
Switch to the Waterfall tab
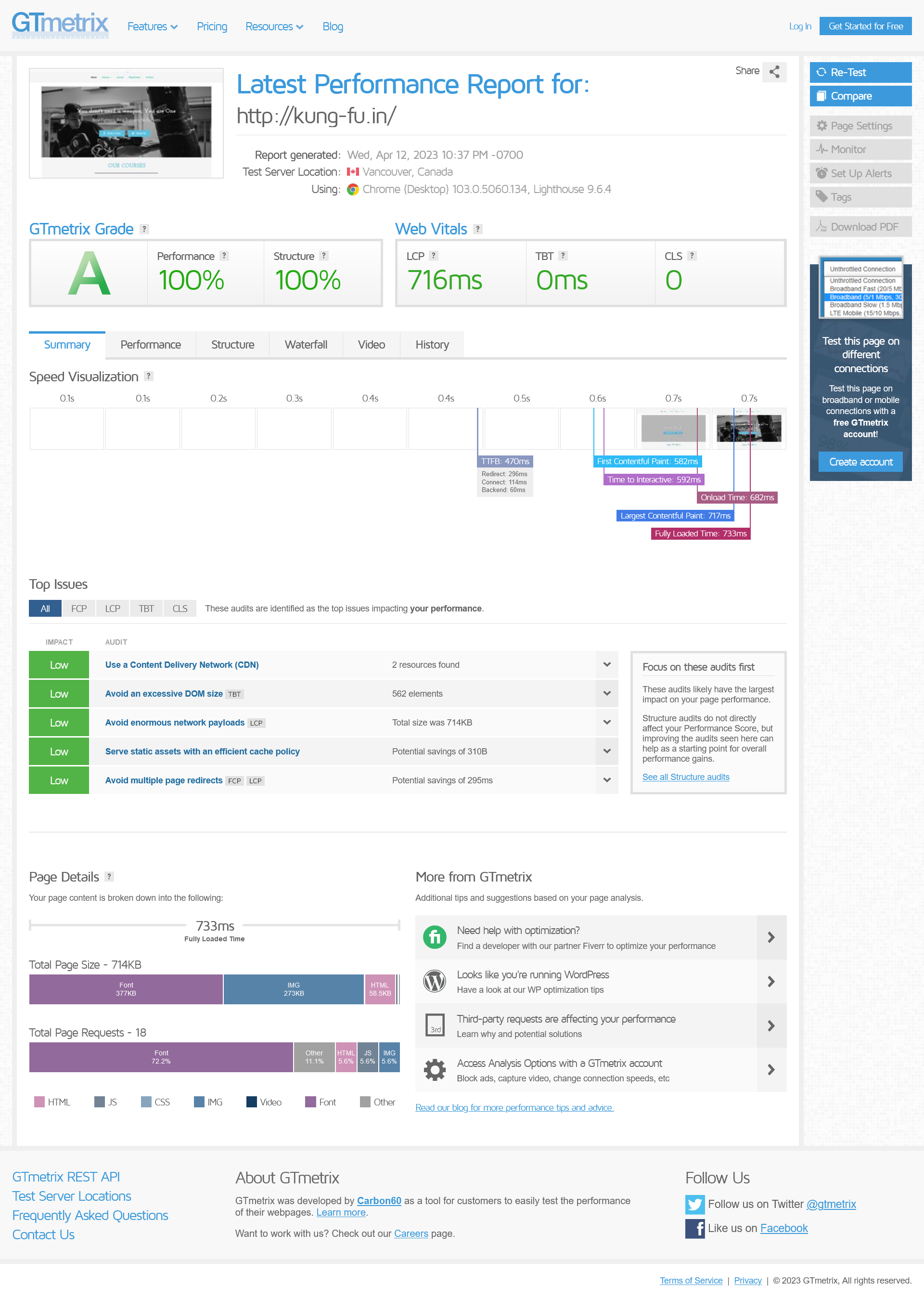point(306,345)
